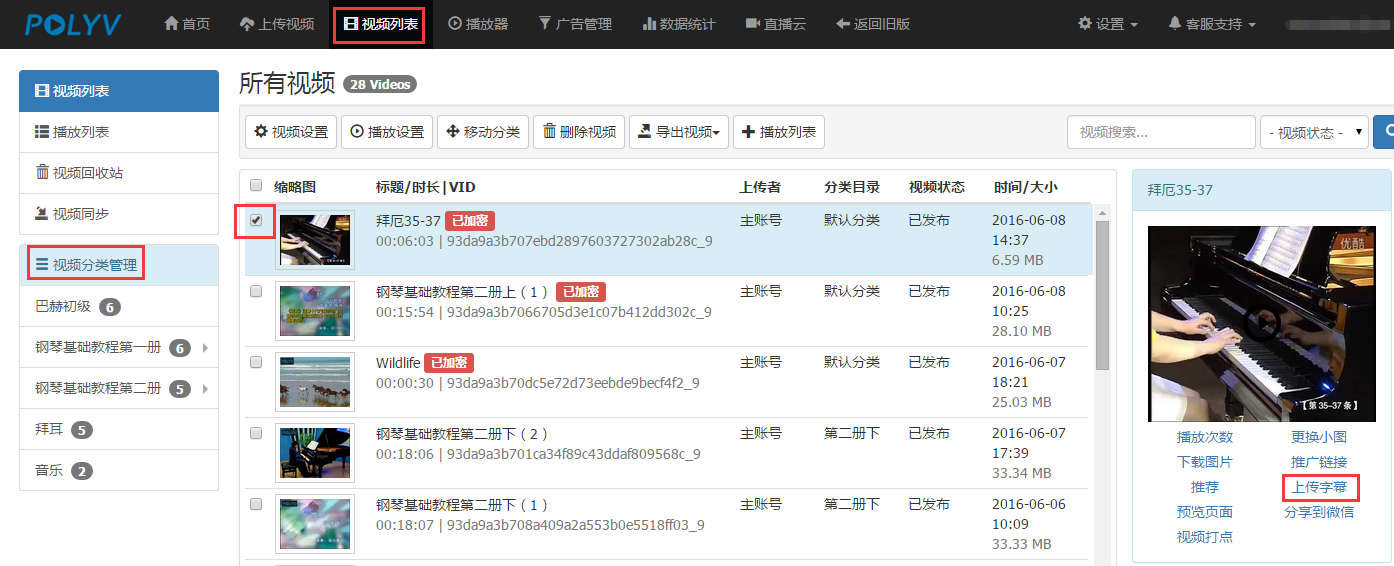Check the 钢琴基础教程第二册下（1）row checkbox
Image resolution: width=1394 pixels, height=566 pixels.
[x=256, y=504]
